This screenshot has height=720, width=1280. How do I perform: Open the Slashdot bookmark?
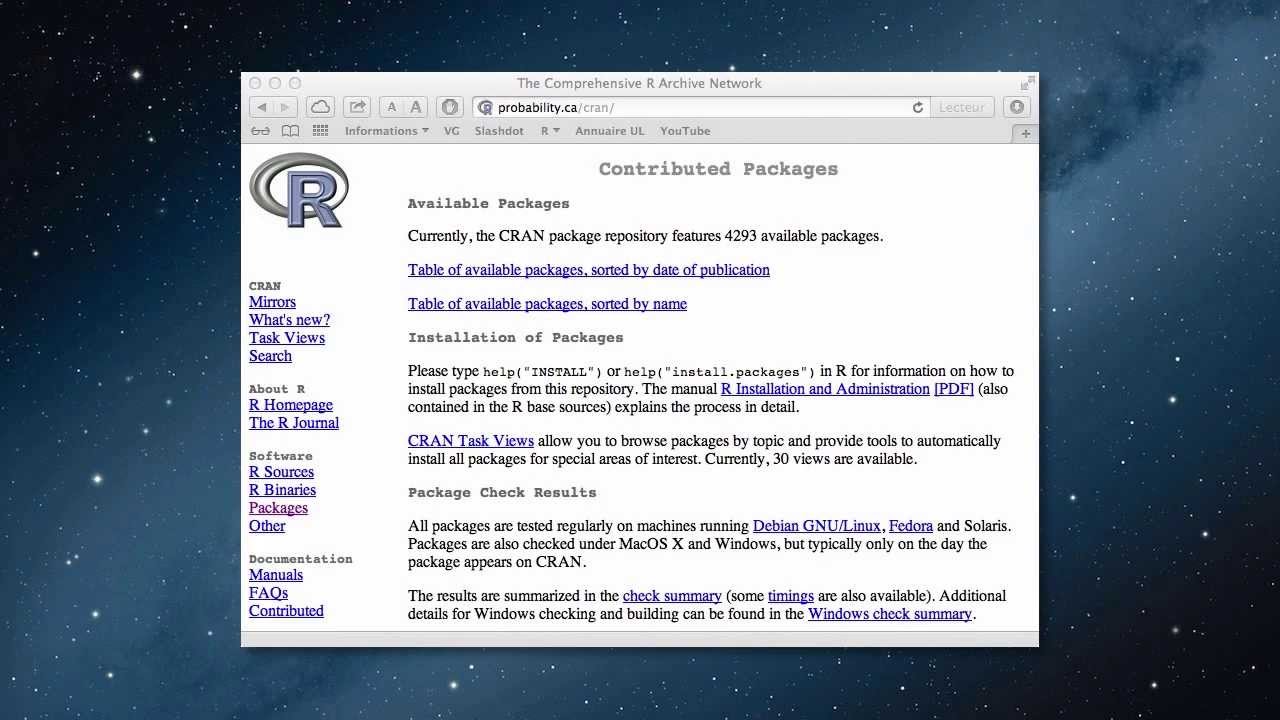(499, 131)
